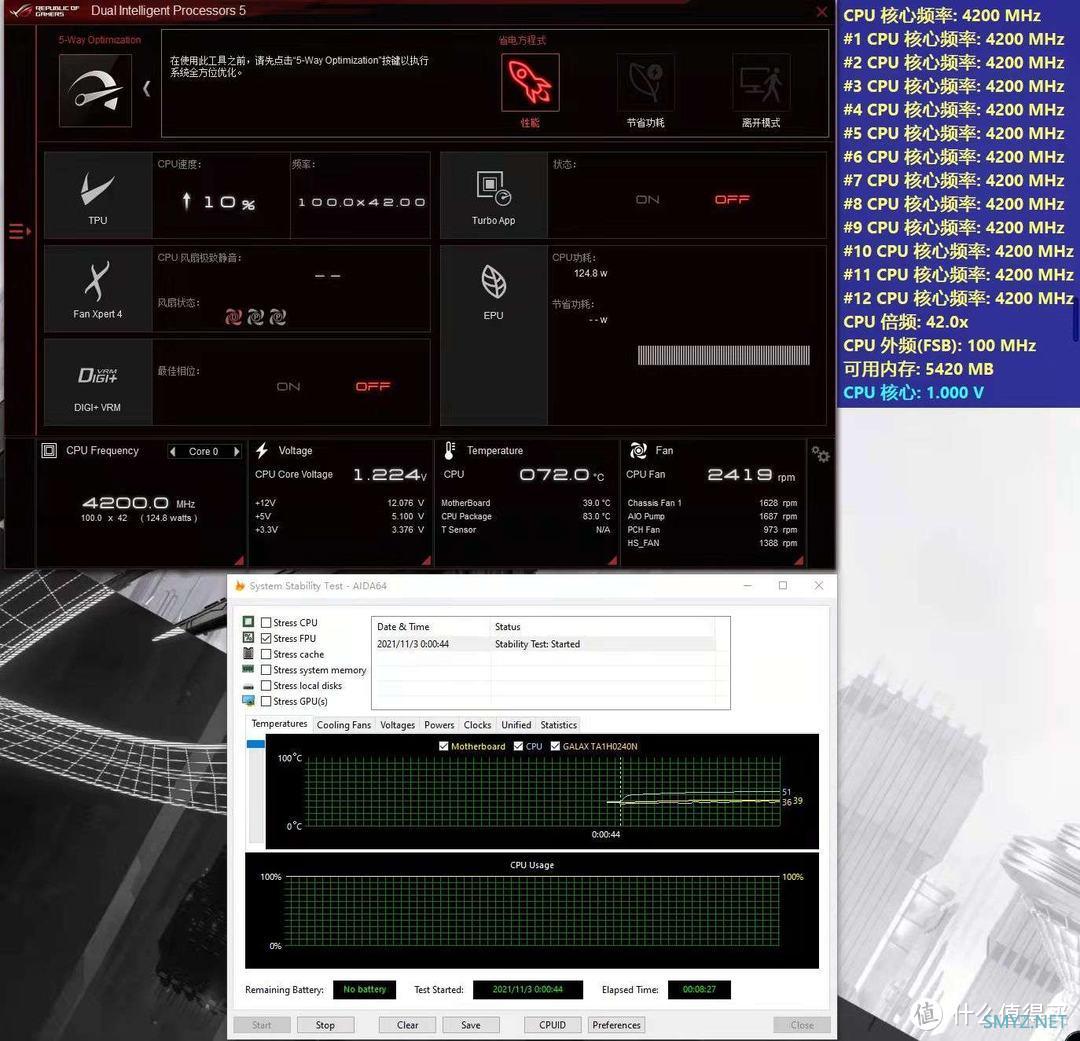This screenshot has width=1080, height=1041.
Task: Uncheck the Stress FPU checkbox
Action: [x=266, y=639]
